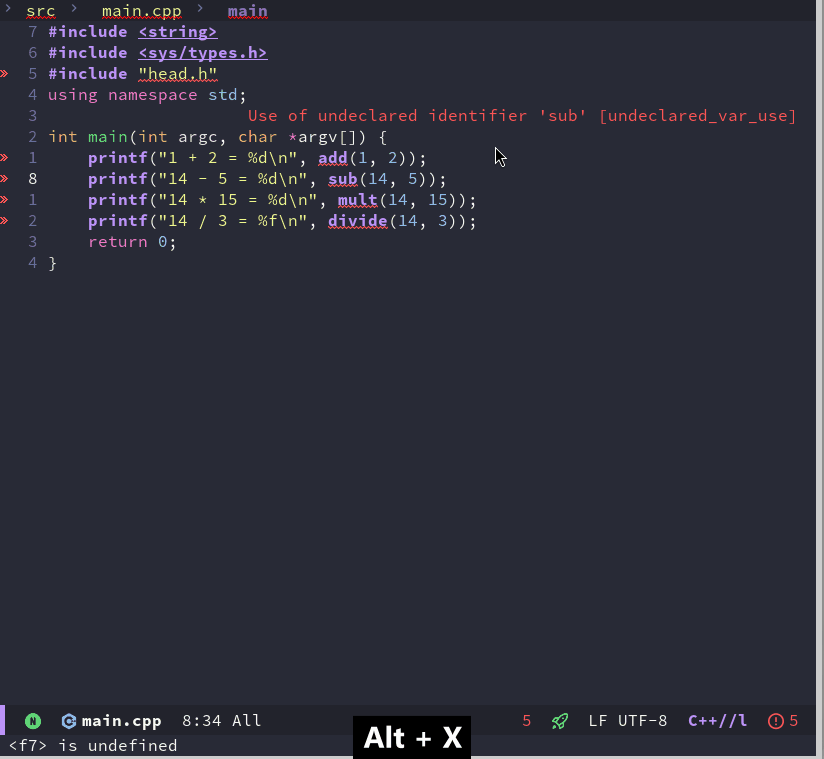Select src folder in breadcrumb
824x759 pixels.
[41, 12]
